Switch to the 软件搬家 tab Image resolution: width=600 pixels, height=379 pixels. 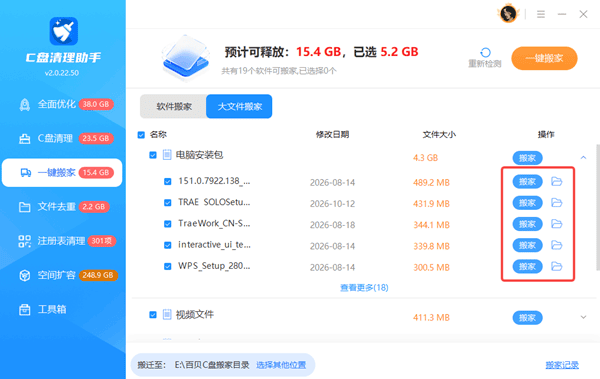[x=174, y=106]
